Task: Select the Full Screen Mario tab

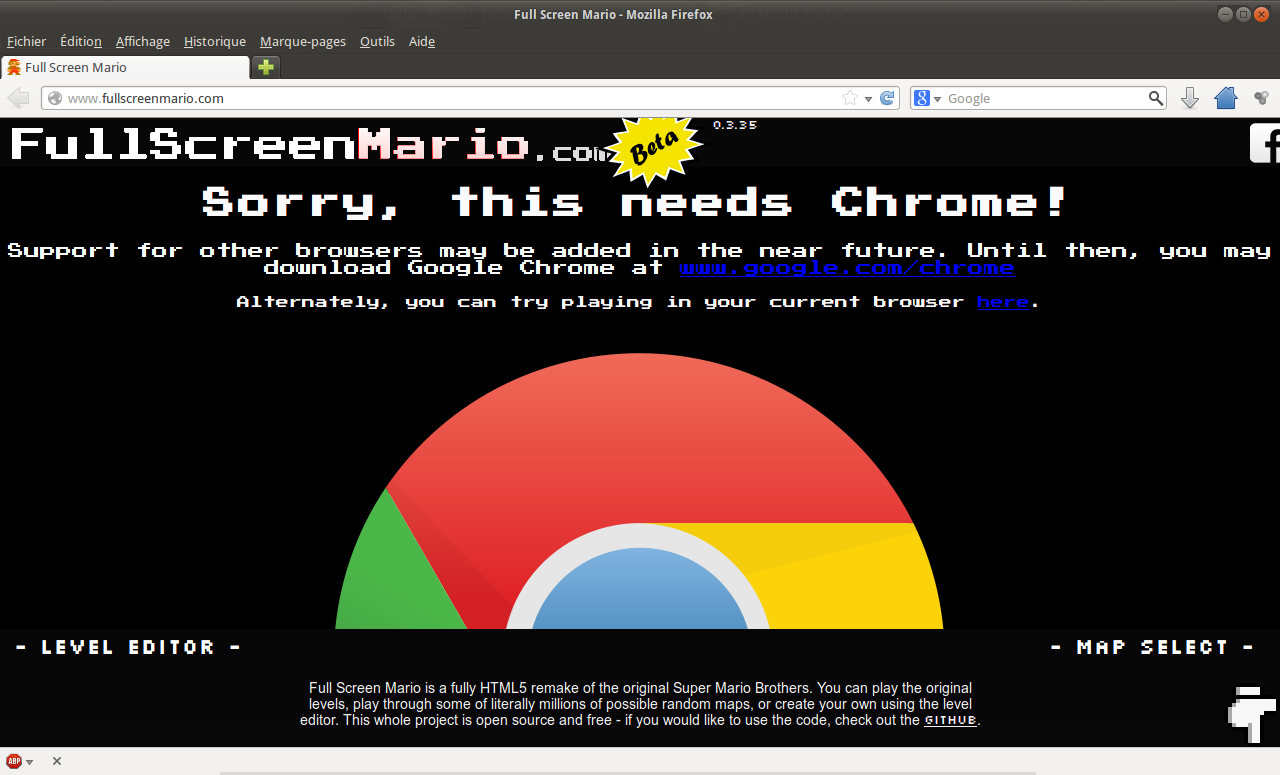Action: click(x=125, y=67)
